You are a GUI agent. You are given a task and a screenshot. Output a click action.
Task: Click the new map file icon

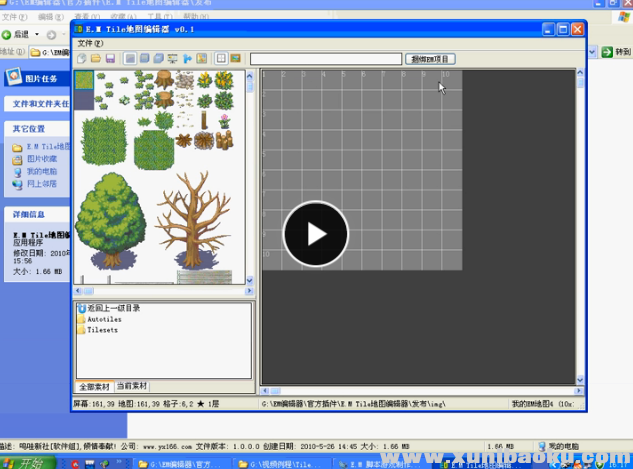point(82,59)
